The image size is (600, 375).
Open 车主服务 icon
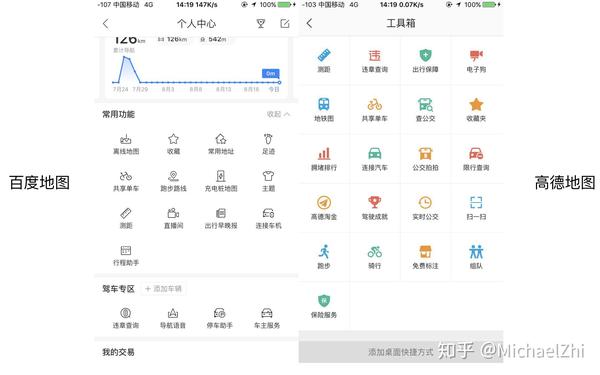pyautogui.click(x=267, y=318)
